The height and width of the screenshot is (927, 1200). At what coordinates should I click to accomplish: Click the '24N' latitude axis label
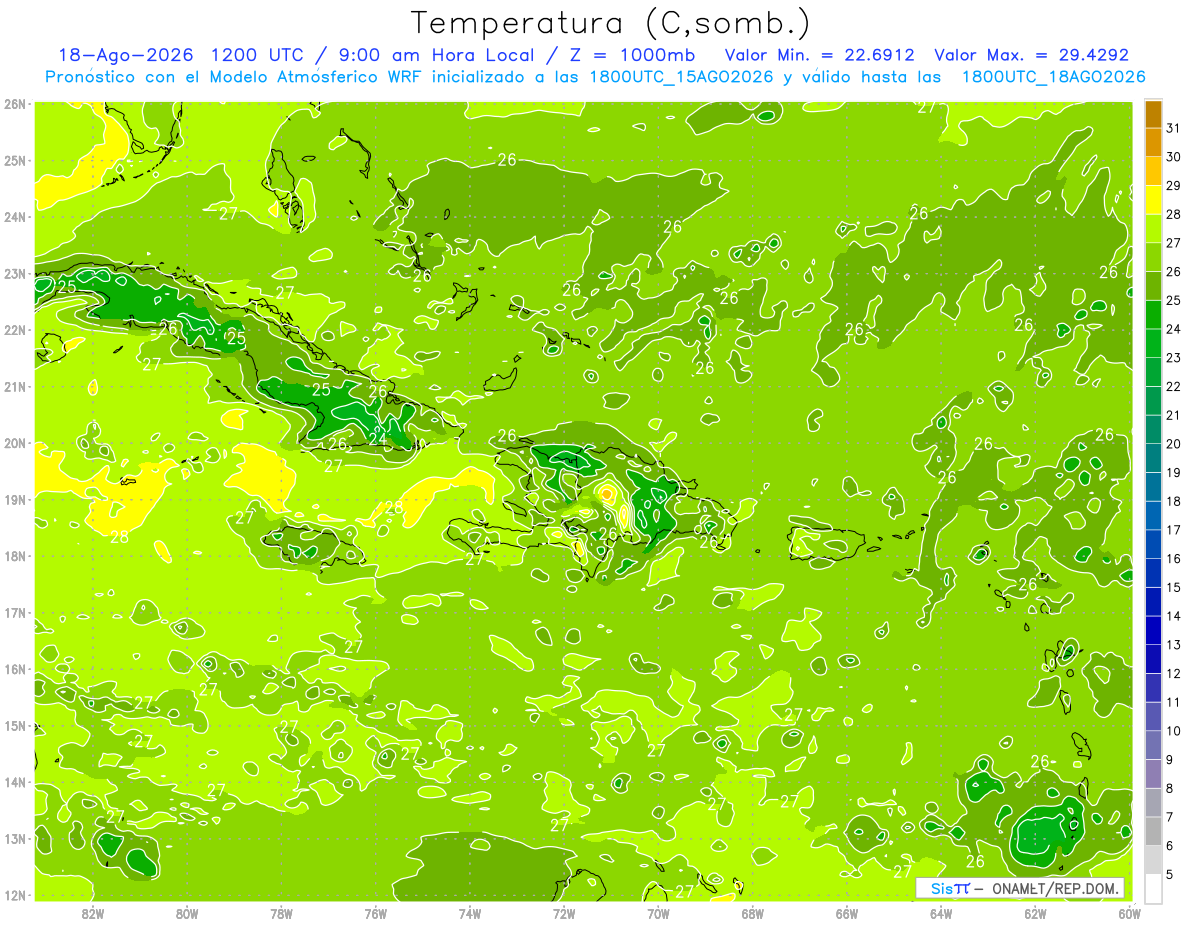pos(15,217)
